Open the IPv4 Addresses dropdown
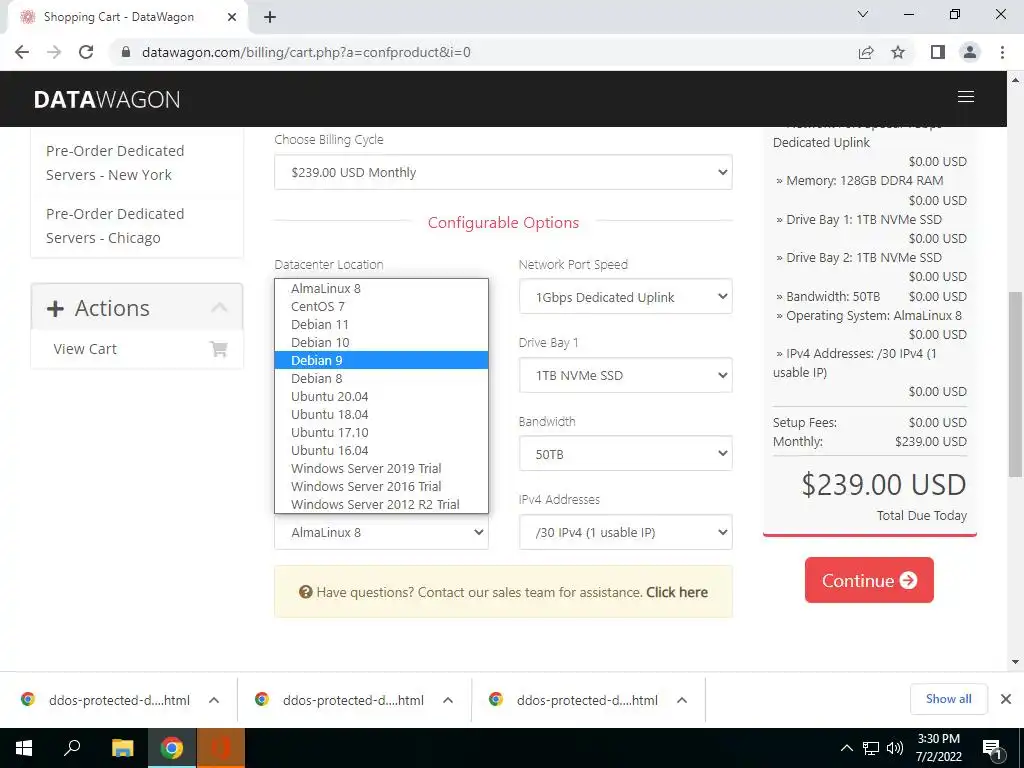 (x=626, y=532)
